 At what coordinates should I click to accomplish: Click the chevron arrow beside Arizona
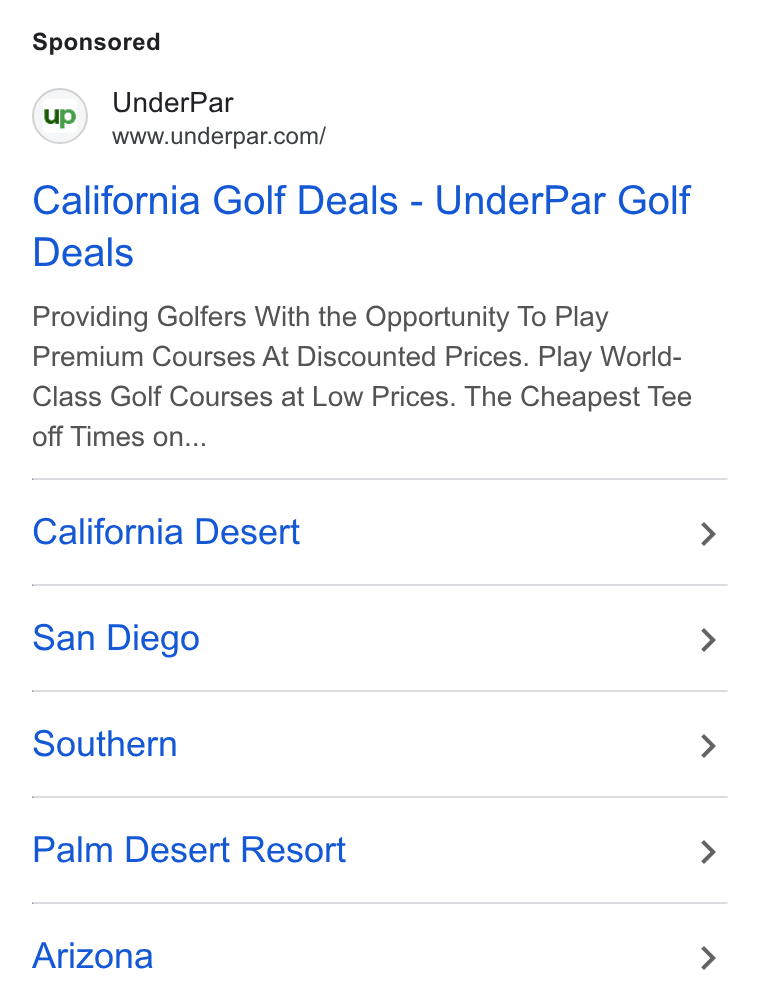pos(708,958)
